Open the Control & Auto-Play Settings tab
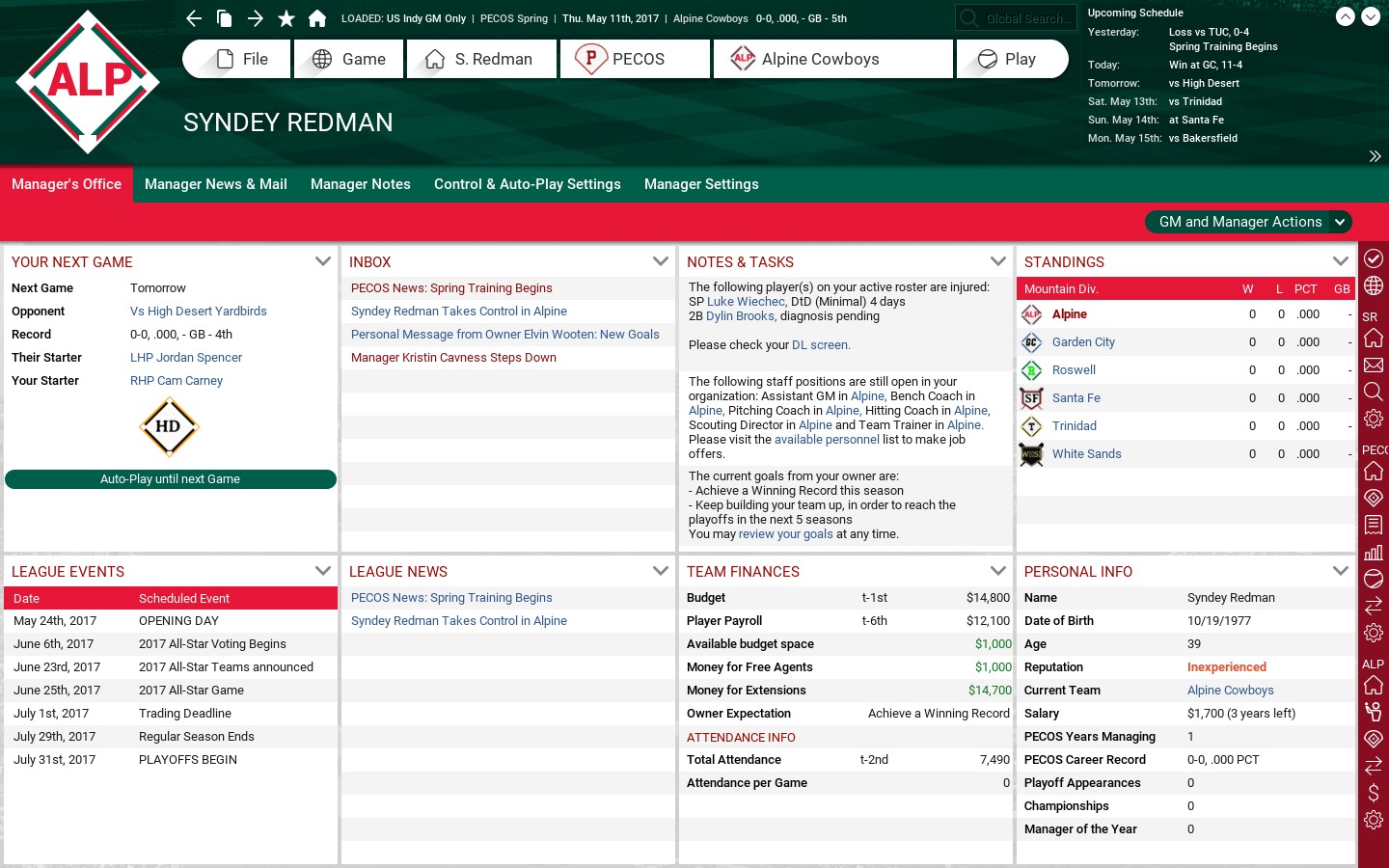This screenshot has height=868, width=1389. 528,184
